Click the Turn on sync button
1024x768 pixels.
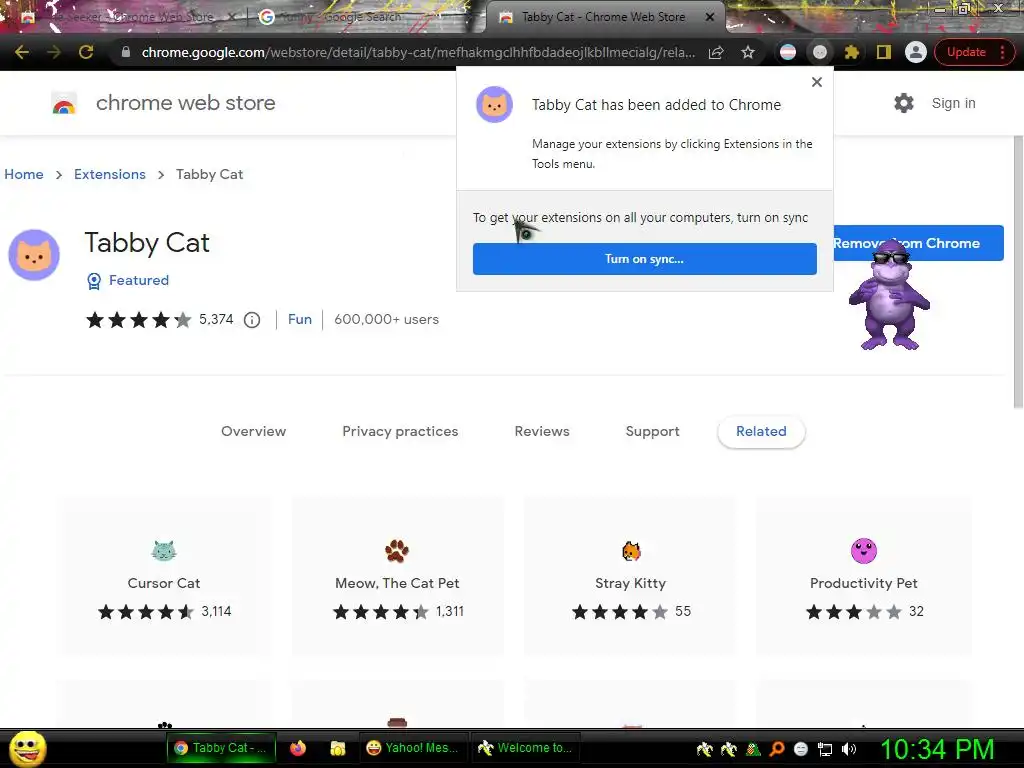[x=645, y=259]
